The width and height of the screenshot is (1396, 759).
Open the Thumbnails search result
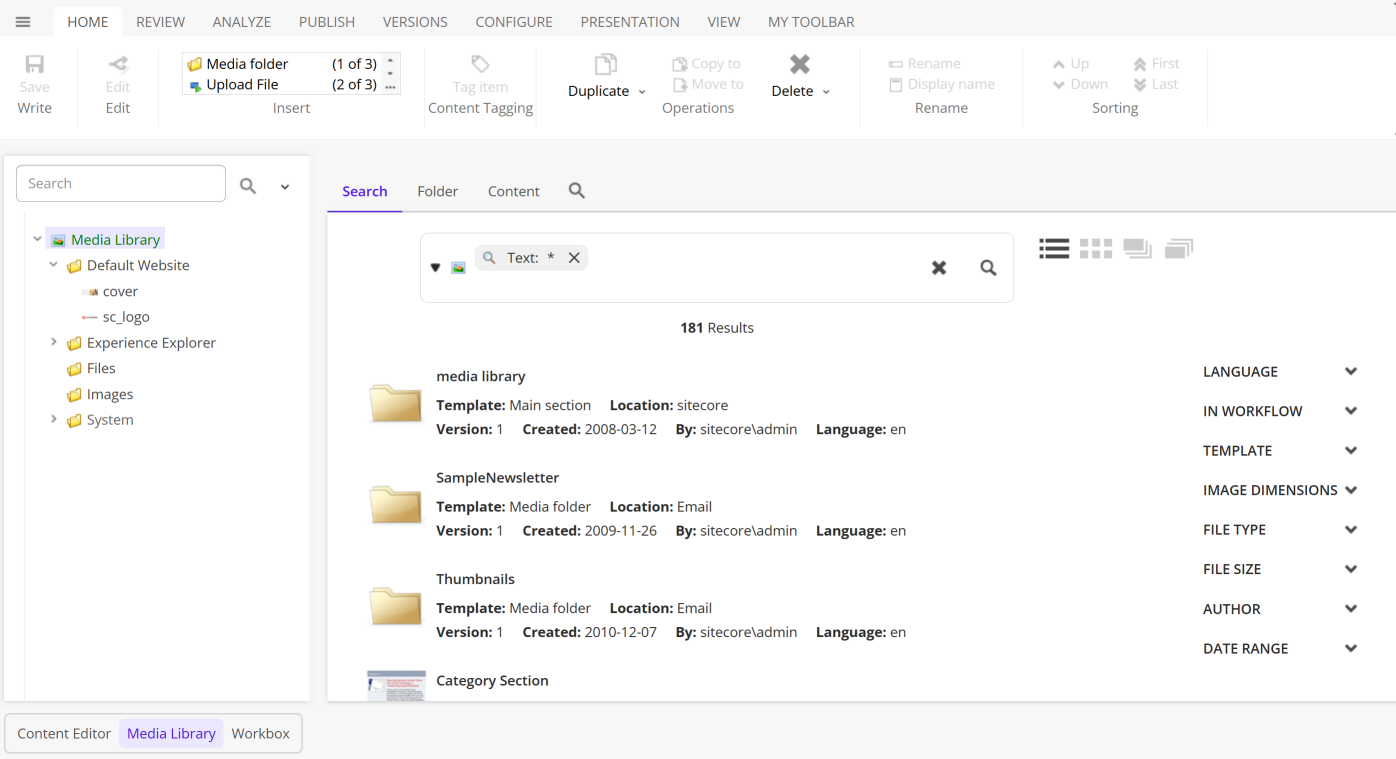476,579
